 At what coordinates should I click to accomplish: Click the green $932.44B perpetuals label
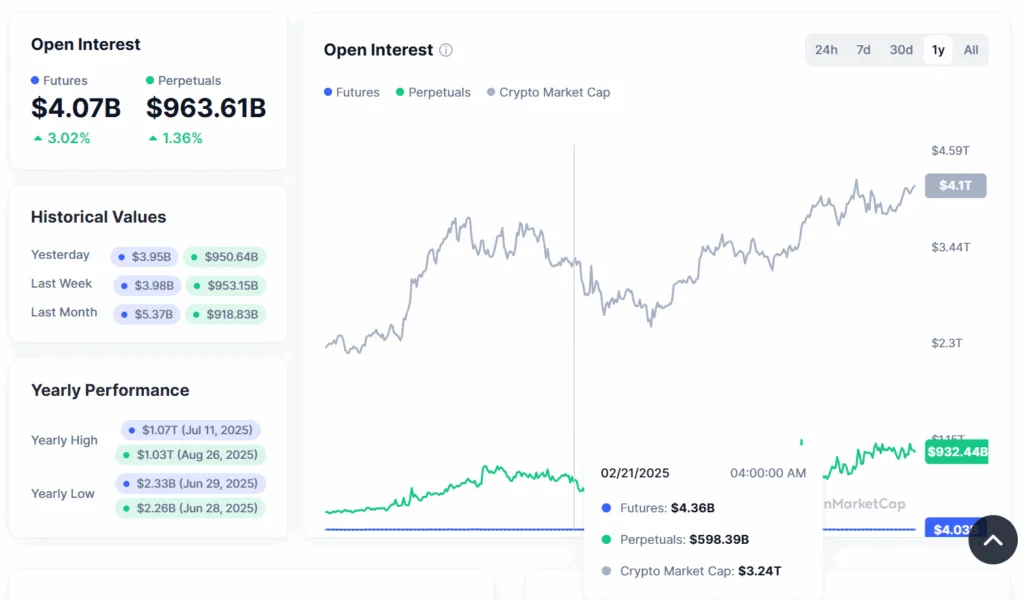[x=957, y=452]
